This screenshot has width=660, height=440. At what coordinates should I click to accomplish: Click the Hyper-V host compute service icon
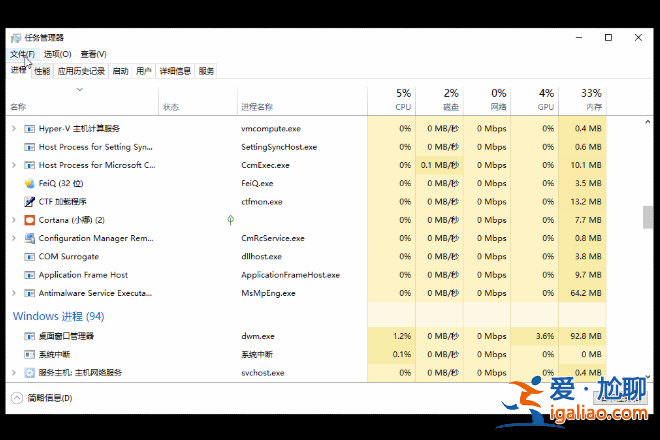click(29, 129)
